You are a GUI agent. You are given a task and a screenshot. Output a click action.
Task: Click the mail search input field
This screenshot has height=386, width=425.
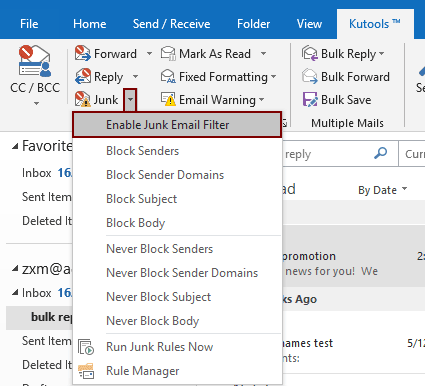[340, 154]
